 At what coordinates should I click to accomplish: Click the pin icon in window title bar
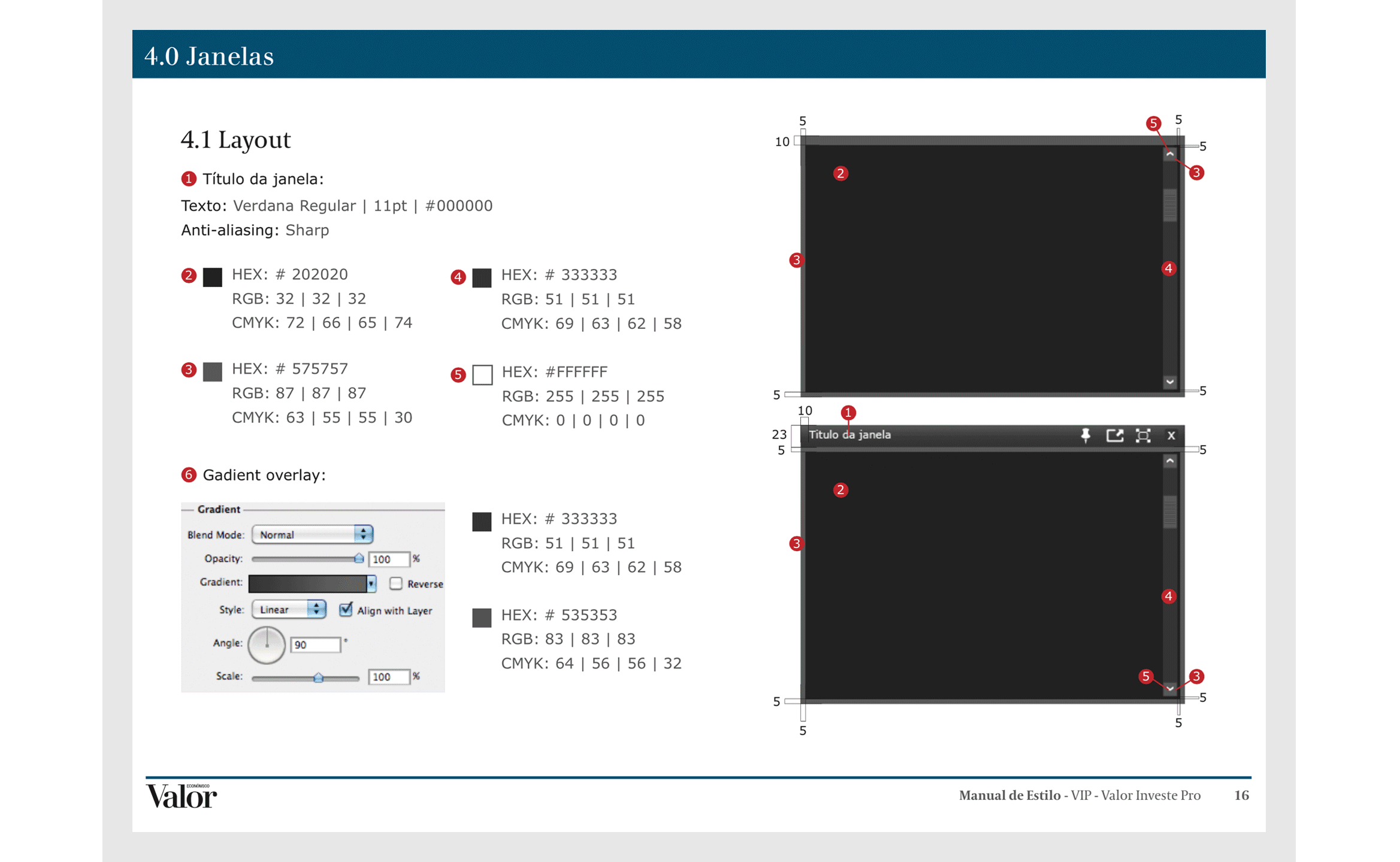(x=1085, y=435)
